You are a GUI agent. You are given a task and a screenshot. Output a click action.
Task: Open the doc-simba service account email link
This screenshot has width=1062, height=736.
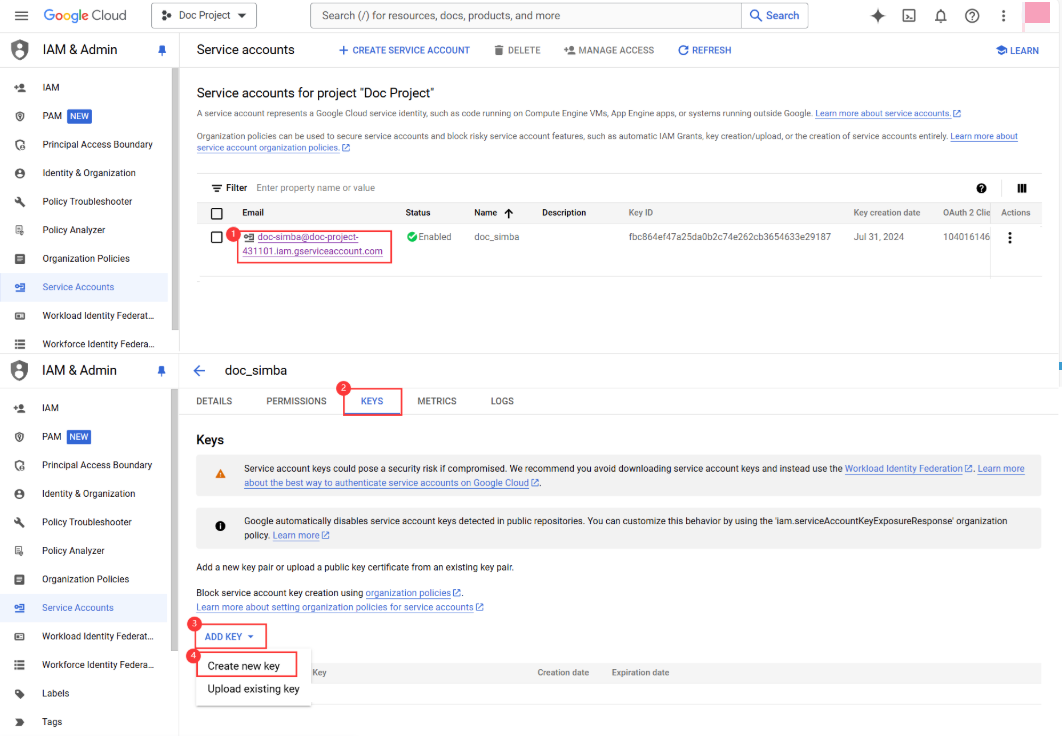point(313,244)
